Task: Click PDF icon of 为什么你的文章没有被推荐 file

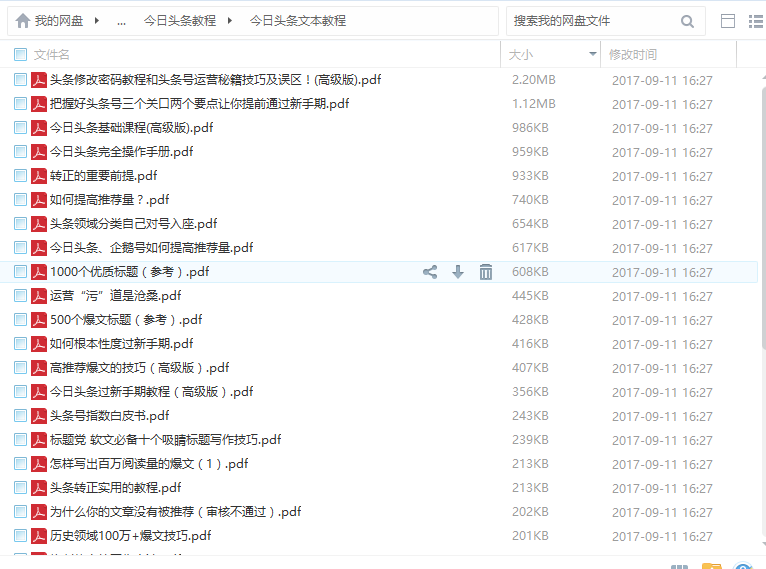Action: coord(39,512)
